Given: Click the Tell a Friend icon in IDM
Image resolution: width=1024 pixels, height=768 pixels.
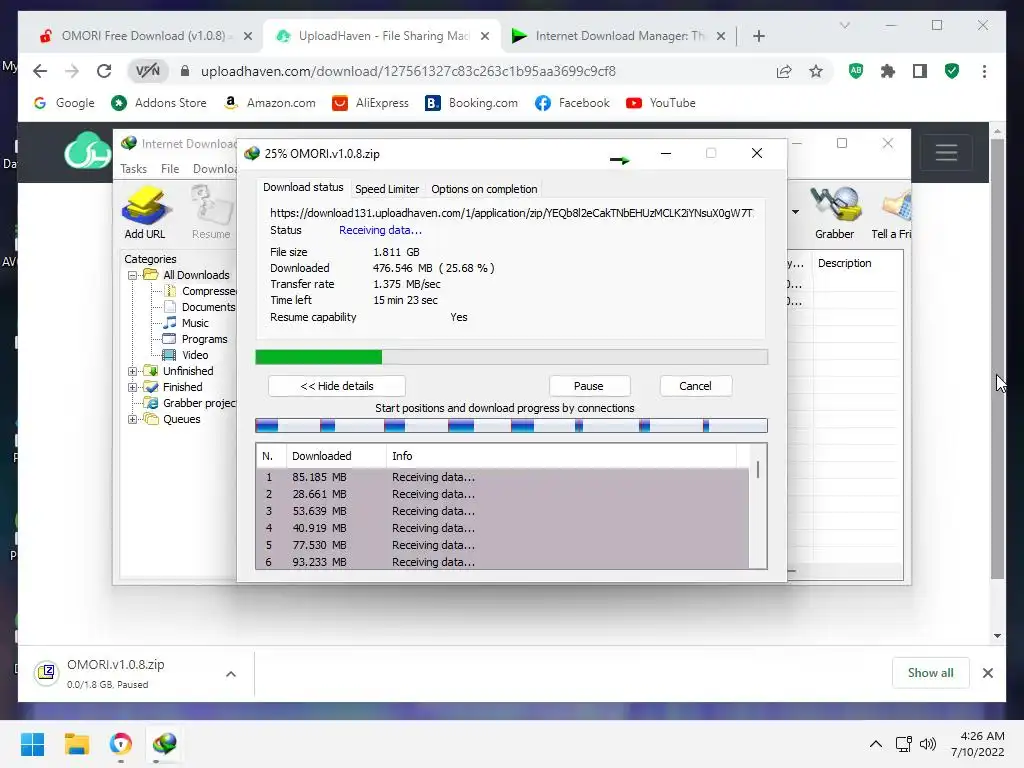Looking at the screenshot, I should [x=892, y=212].
